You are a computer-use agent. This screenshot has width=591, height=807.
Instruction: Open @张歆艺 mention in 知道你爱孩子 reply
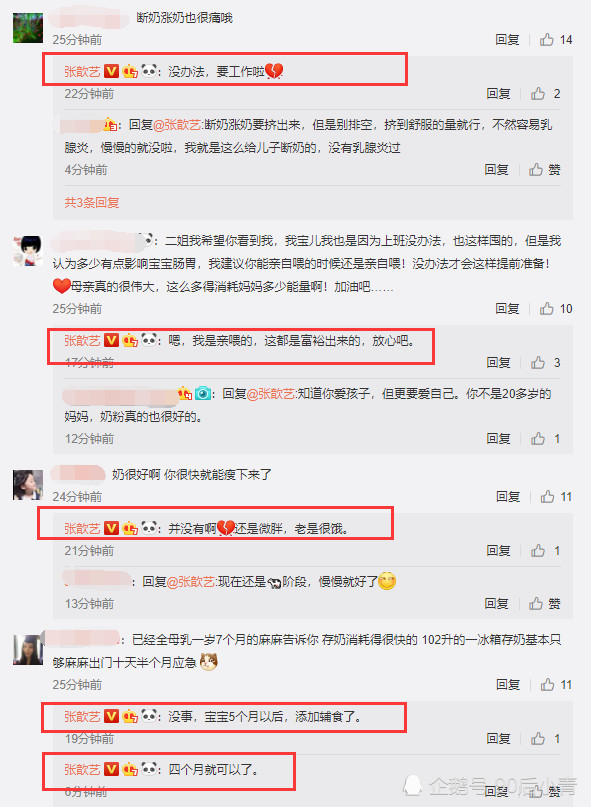coord(272,394)
